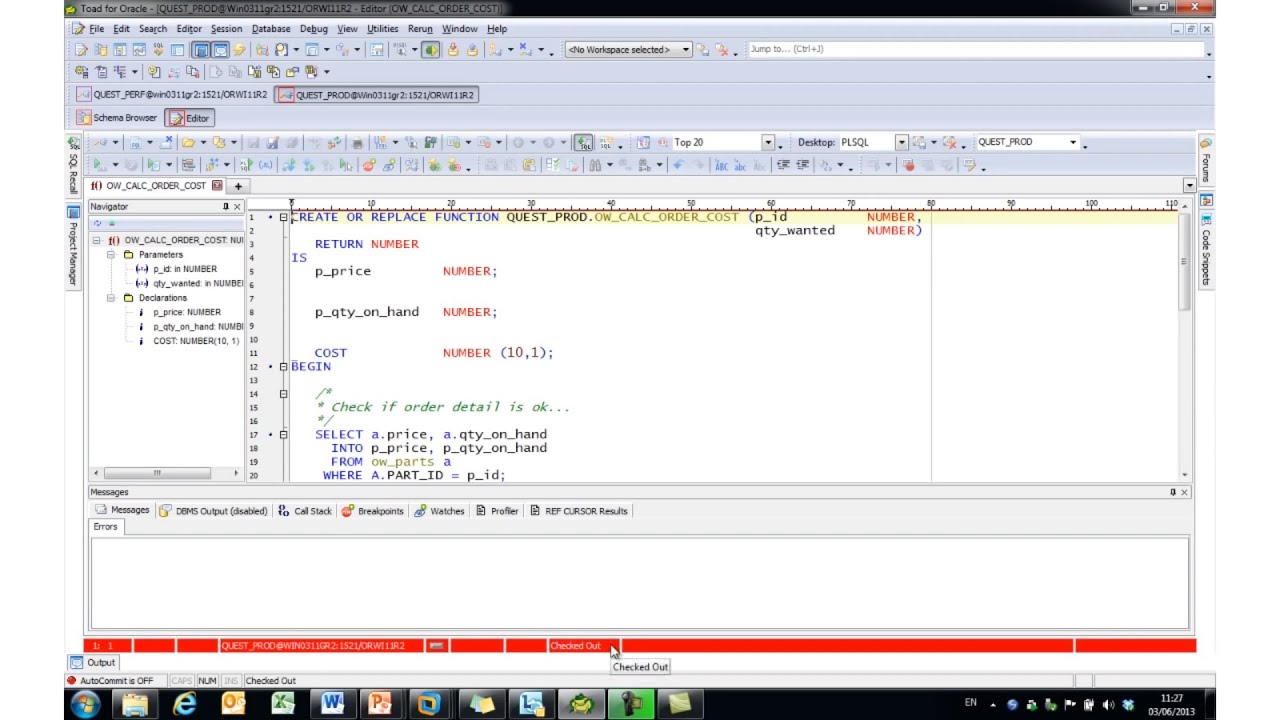Add a new editor tab with plus
1280x720 pixels.
click(238, 186)
